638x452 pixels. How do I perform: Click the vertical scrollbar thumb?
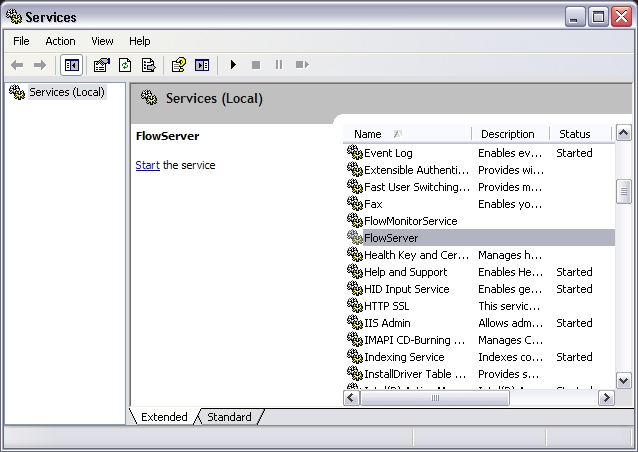(x=623, y=191)
